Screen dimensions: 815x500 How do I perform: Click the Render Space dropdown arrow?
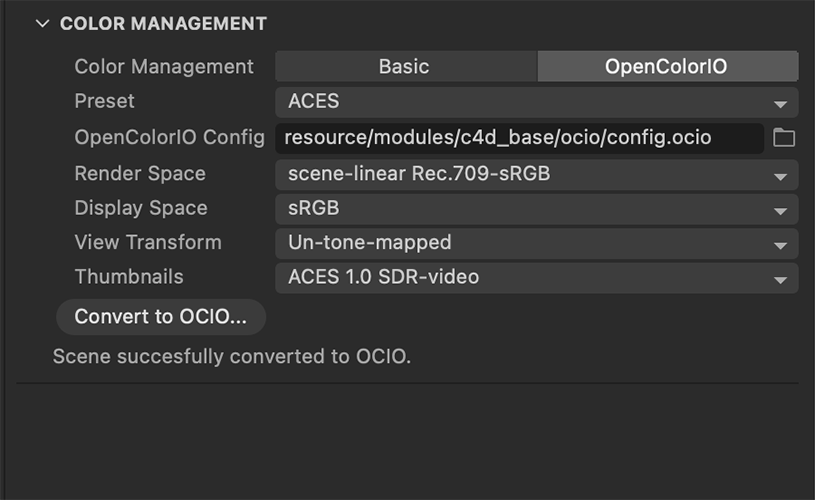coord(780,177)
